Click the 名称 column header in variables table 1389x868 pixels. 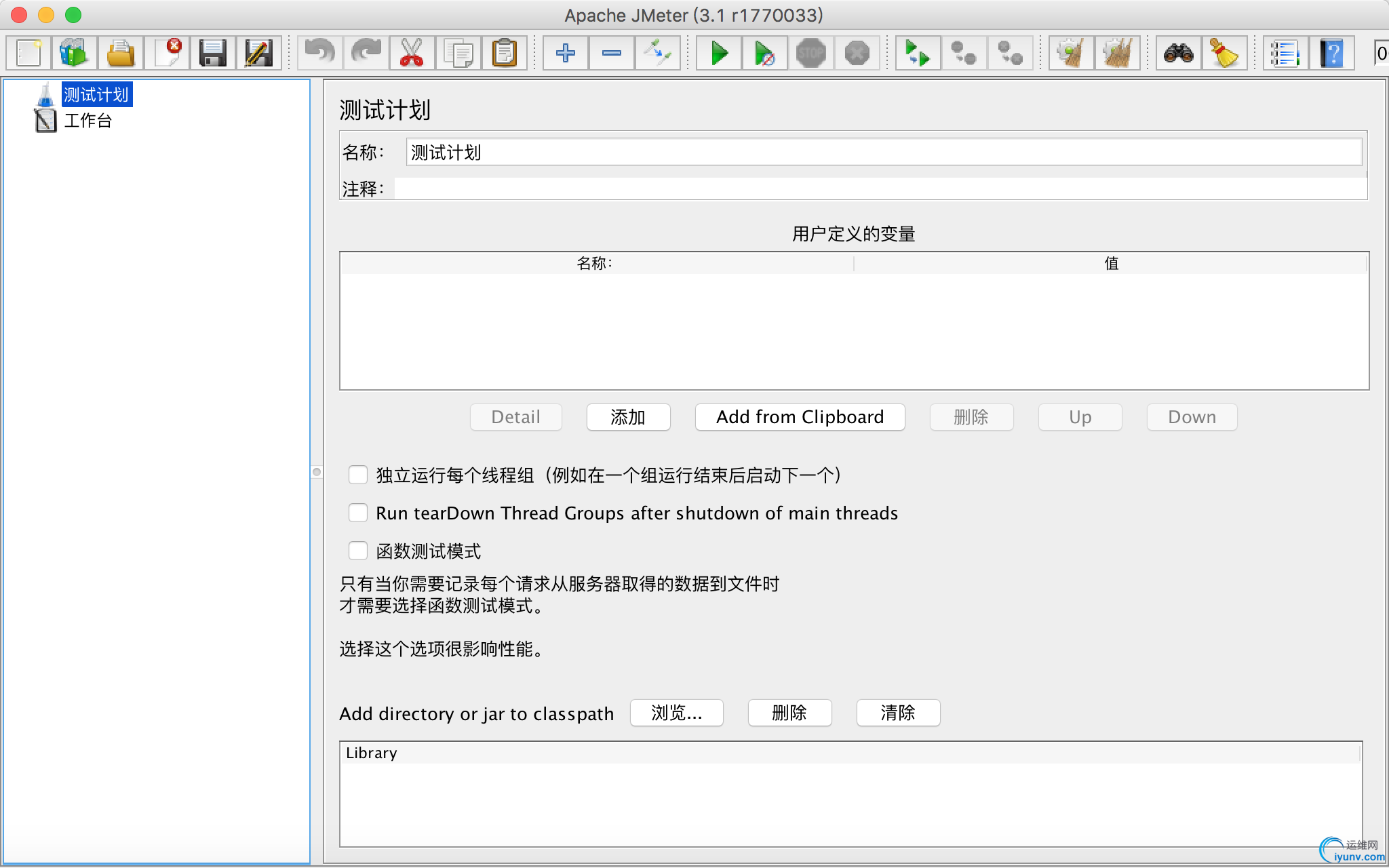[596, 263]
